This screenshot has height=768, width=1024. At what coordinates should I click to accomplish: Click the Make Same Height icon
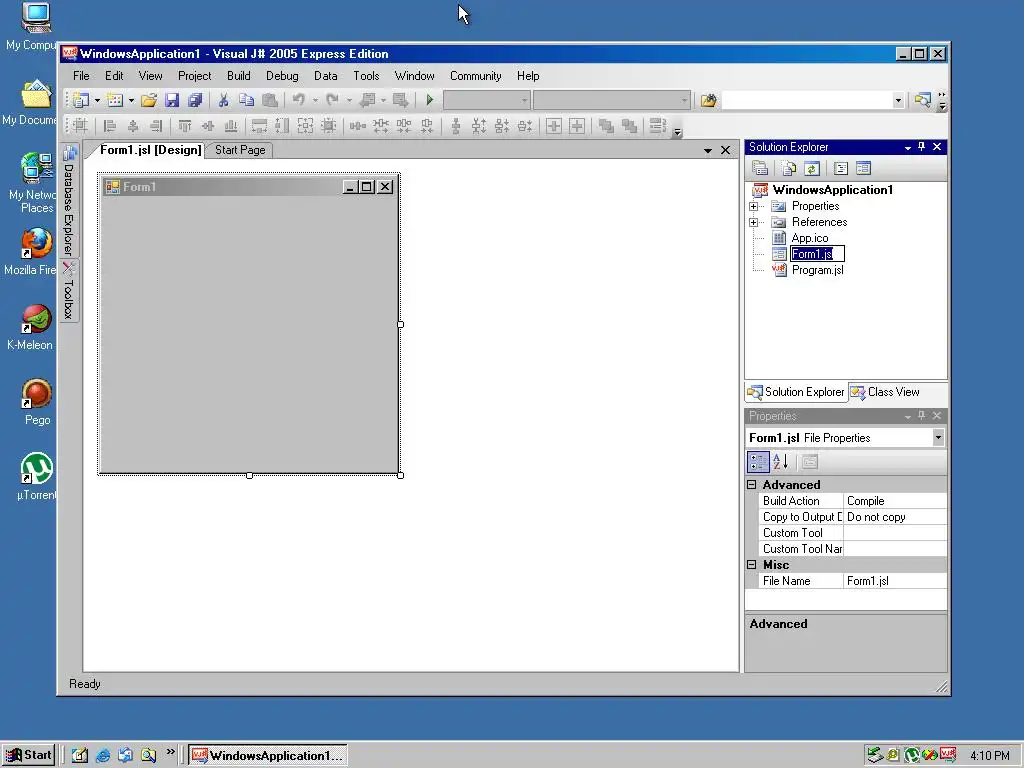coord(282,125)
